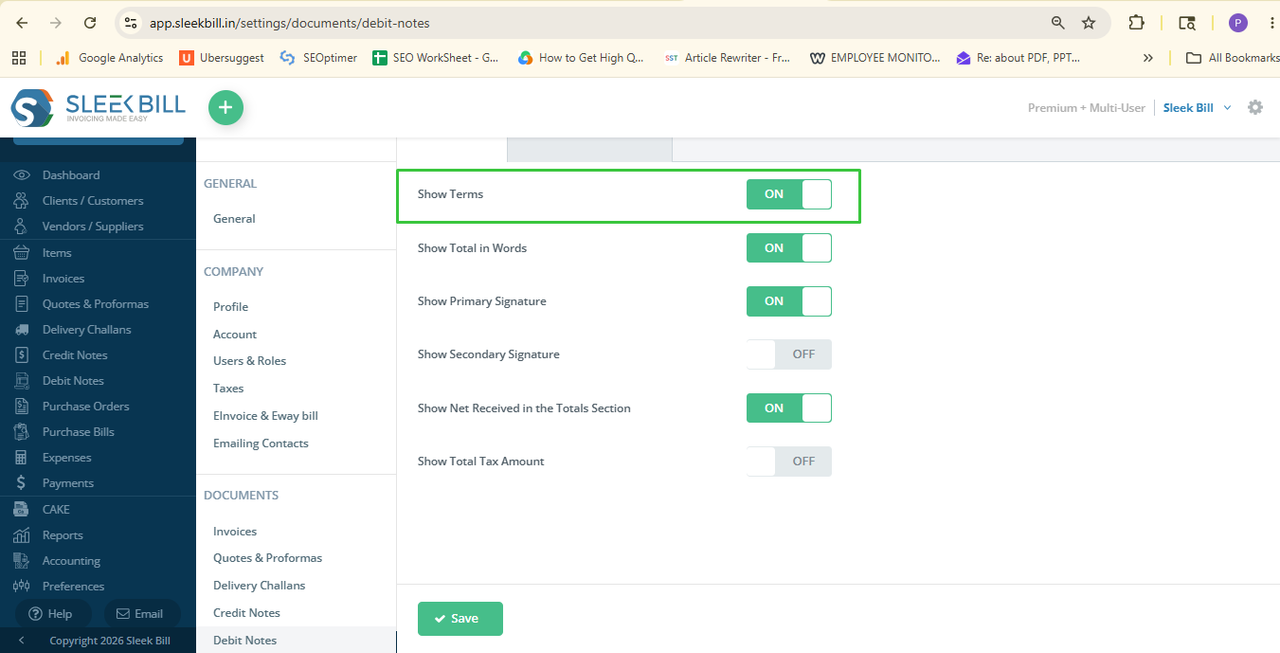Open All Bookmarks folder

[1232, 58]
